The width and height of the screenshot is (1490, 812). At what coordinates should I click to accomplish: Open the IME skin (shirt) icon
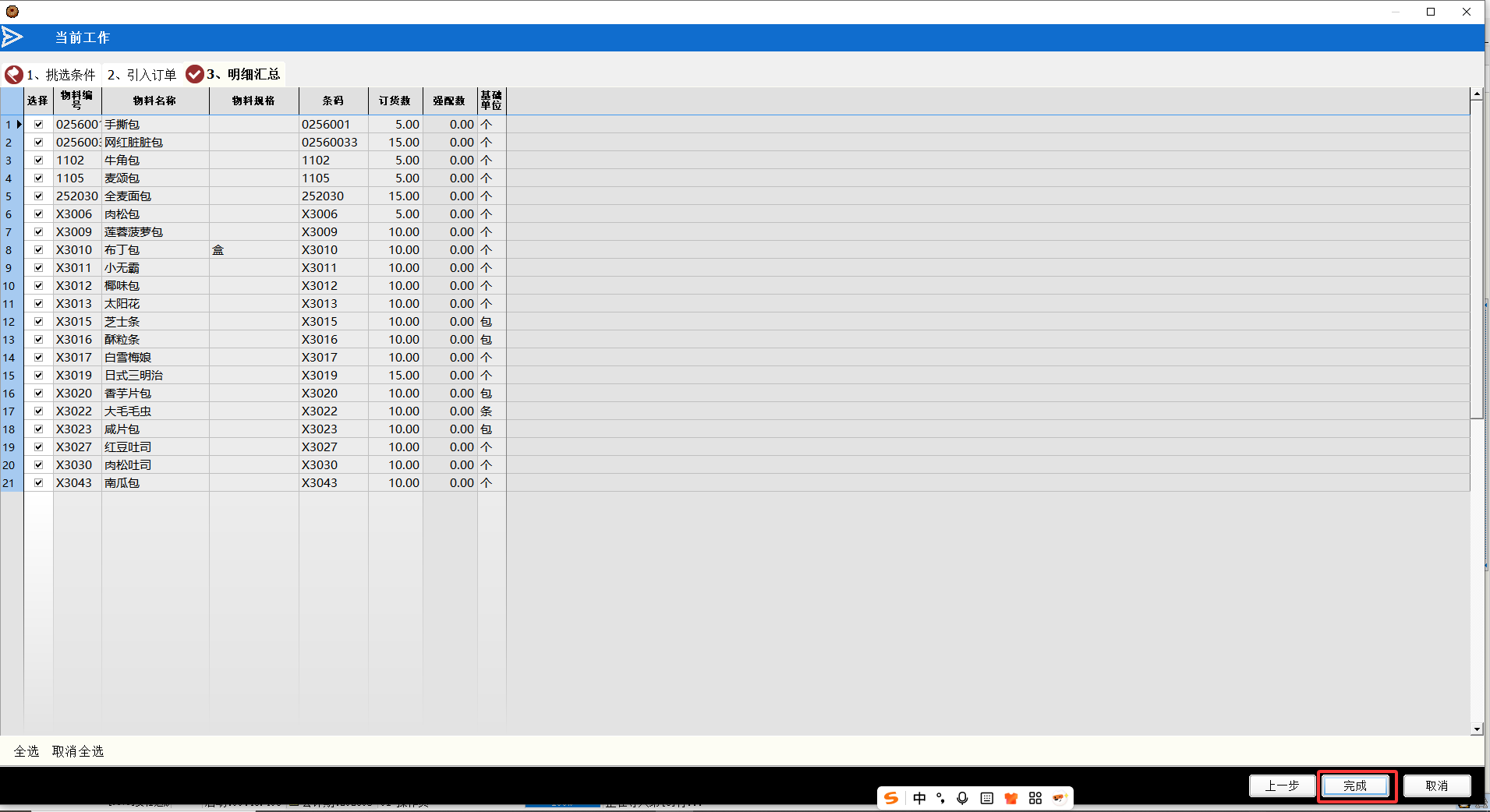1011,798
